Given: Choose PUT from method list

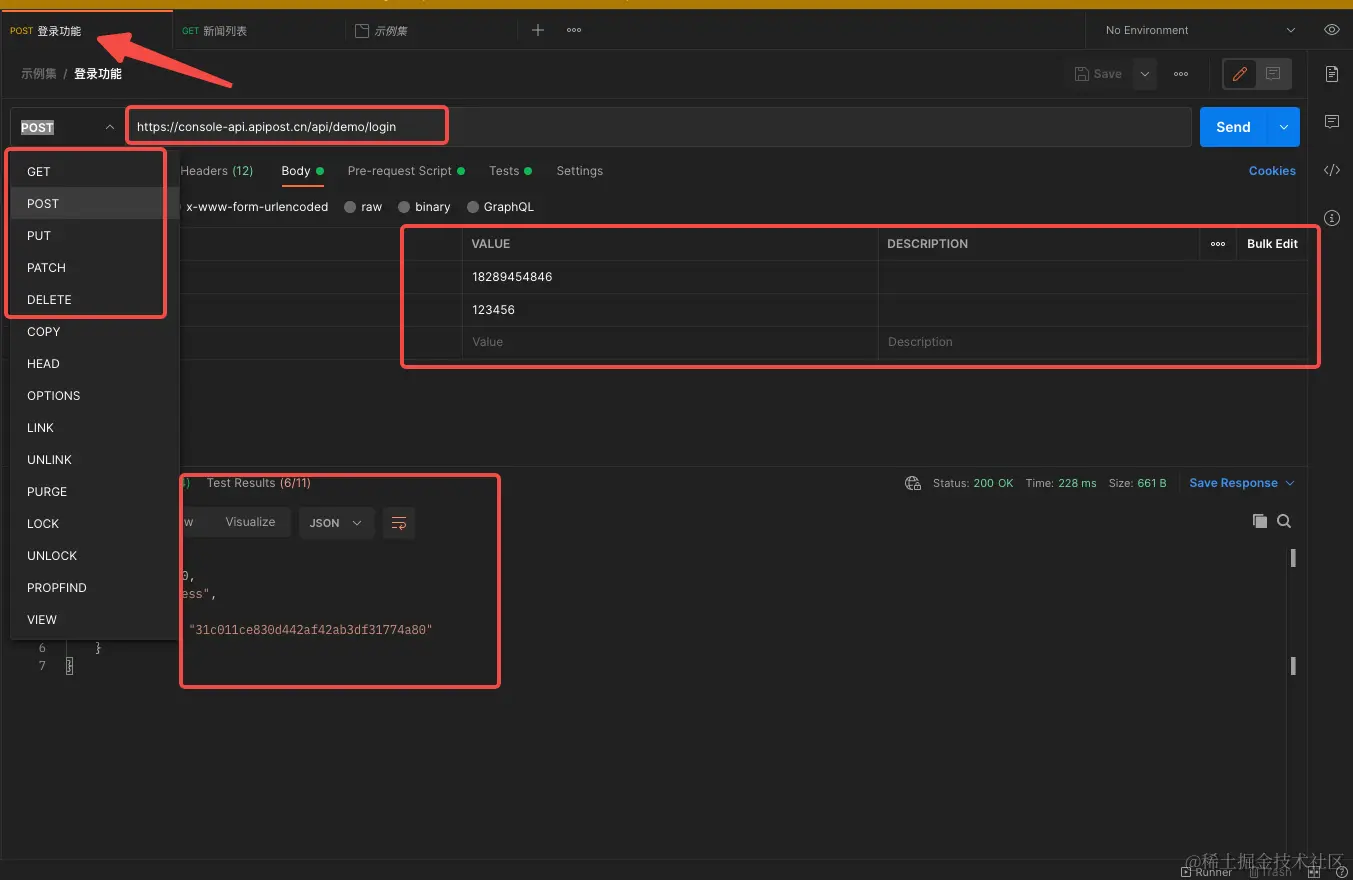Looking at the screenshot, I should [94, 236].
